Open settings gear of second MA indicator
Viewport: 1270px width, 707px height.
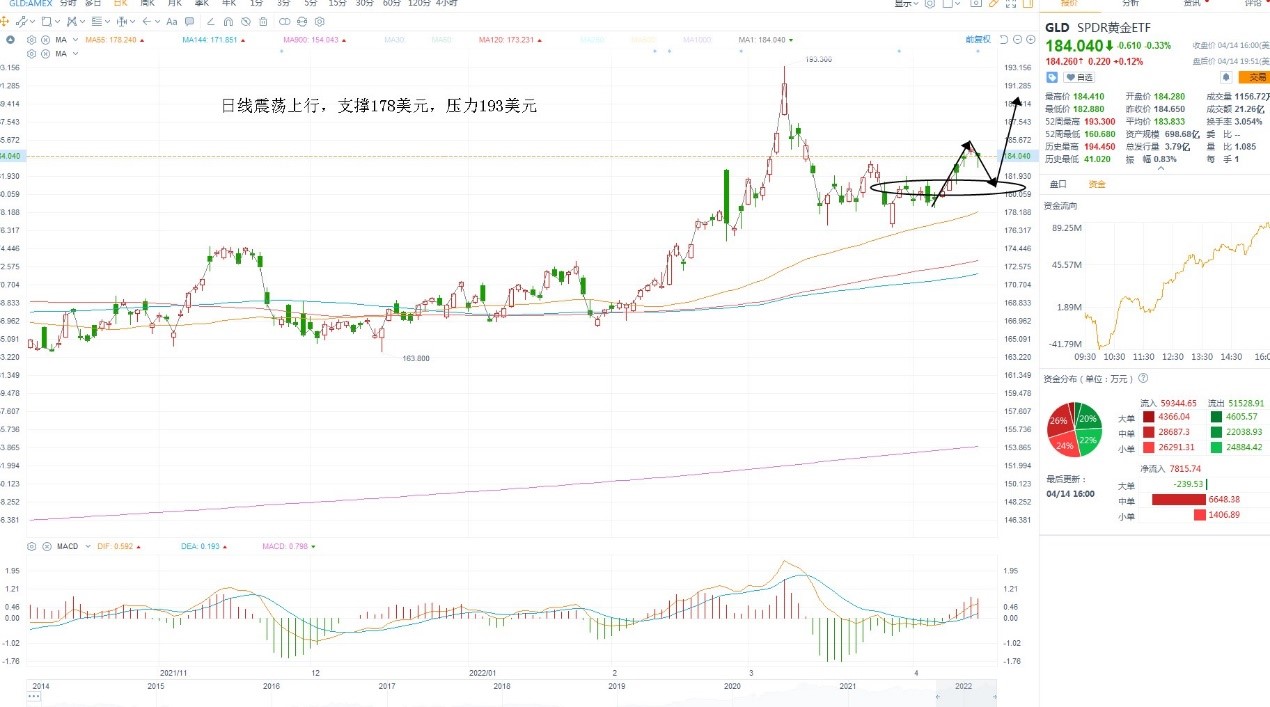click(31, 53)
